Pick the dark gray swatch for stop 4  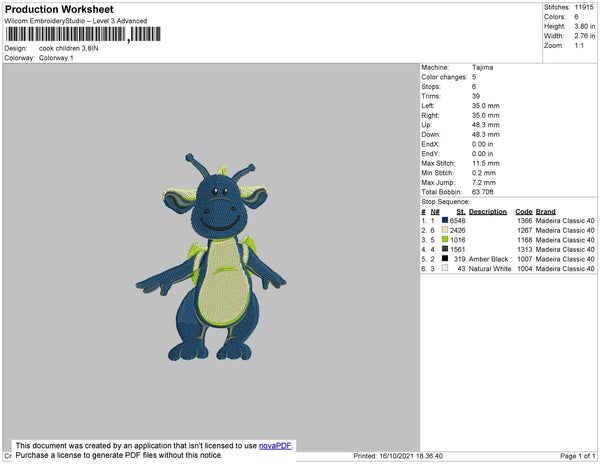445,249
